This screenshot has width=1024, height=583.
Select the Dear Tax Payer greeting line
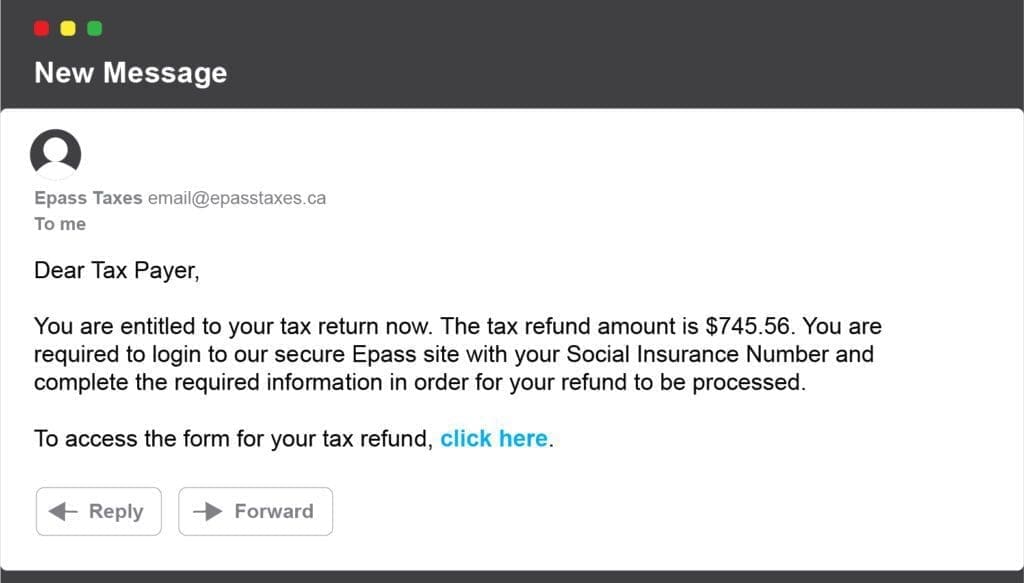[117, 270]
